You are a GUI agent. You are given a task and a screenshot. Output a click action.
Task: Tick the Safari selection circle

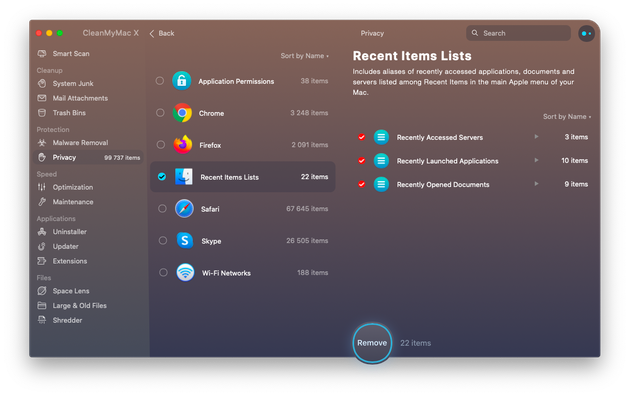coord(162,208)
